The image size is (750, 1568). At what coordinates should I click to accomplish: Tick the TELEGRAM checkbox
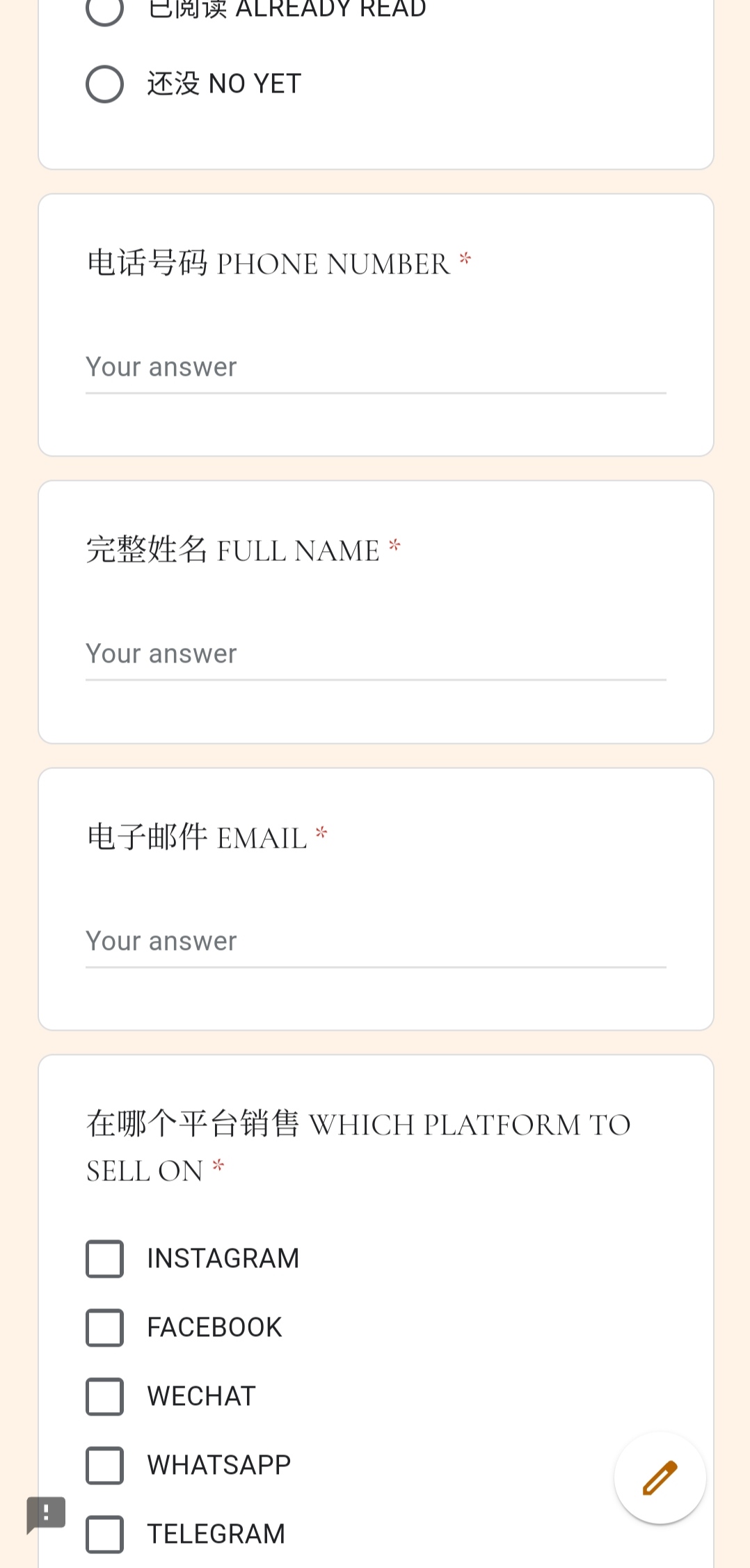(x=104, y=1534)
